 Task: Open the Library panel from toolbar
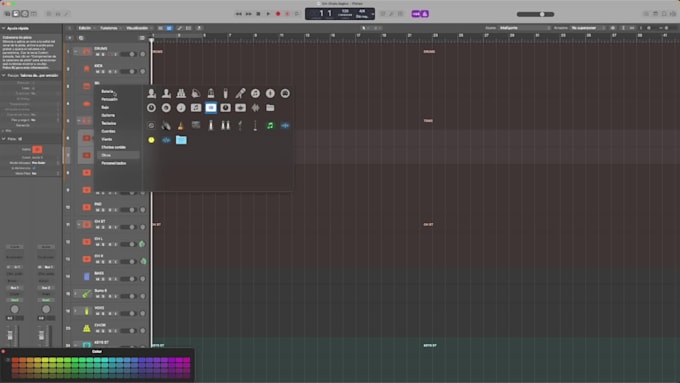pos(7,14)
